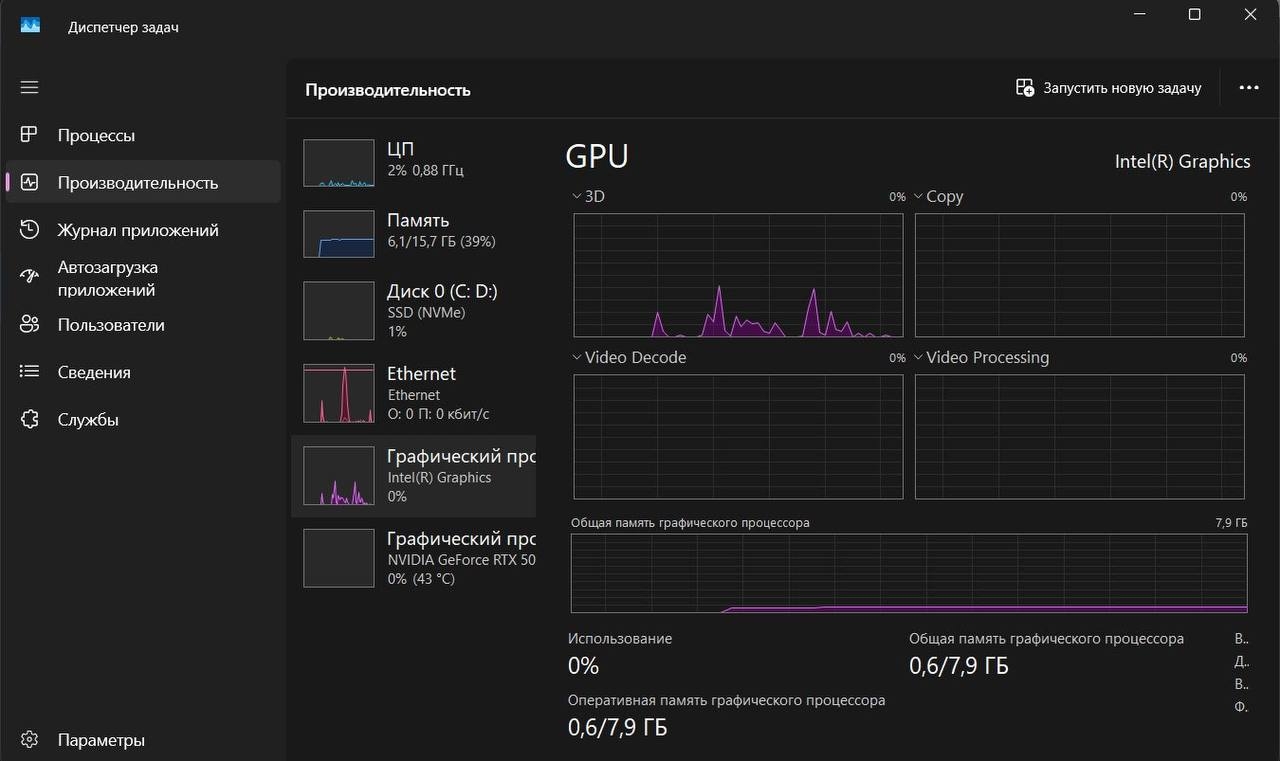Open the Процессы page icon

click(29, 135)
